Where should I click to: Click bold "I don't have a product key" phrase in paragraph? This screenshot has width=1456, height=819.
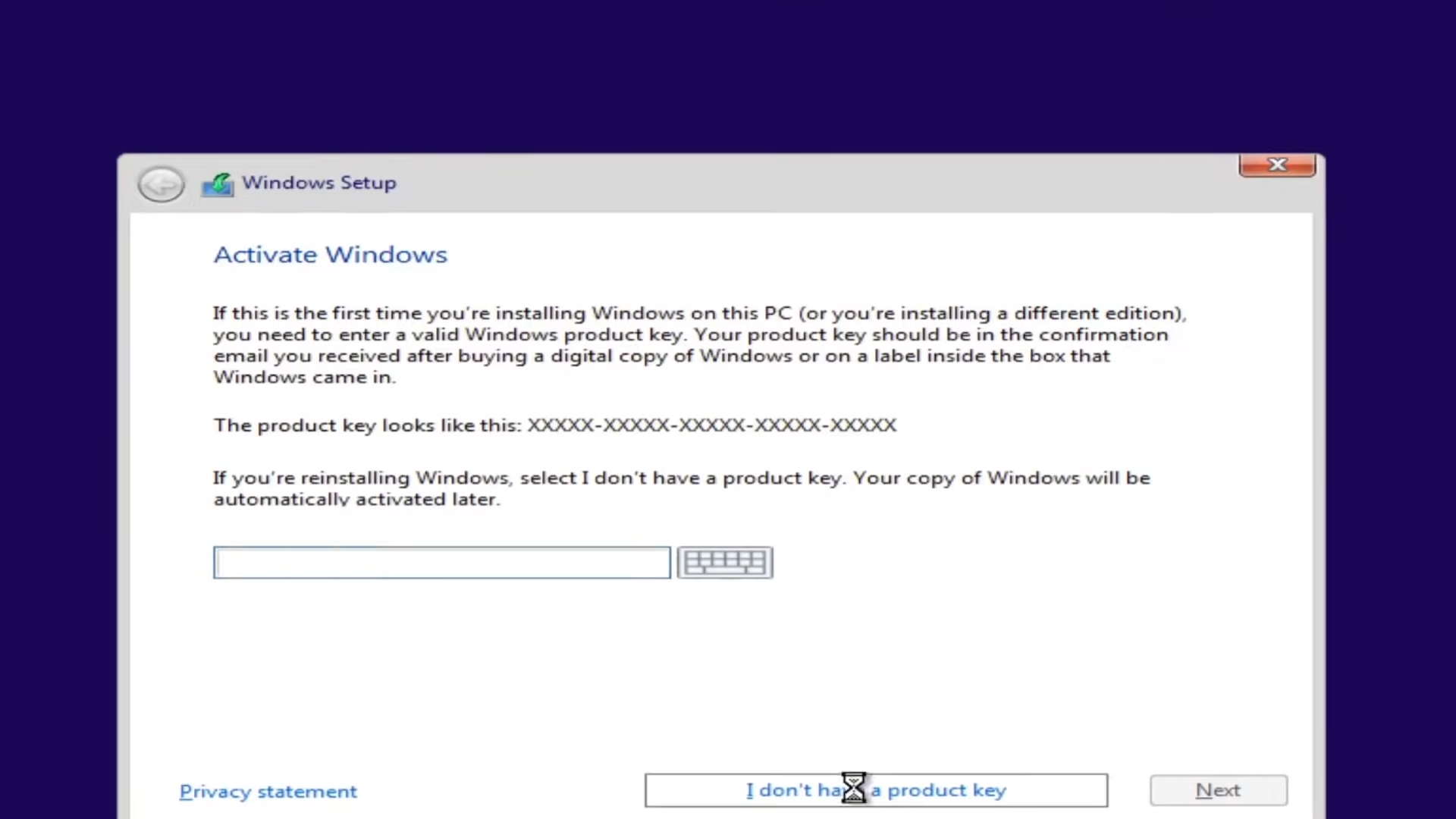coord(711,479)
